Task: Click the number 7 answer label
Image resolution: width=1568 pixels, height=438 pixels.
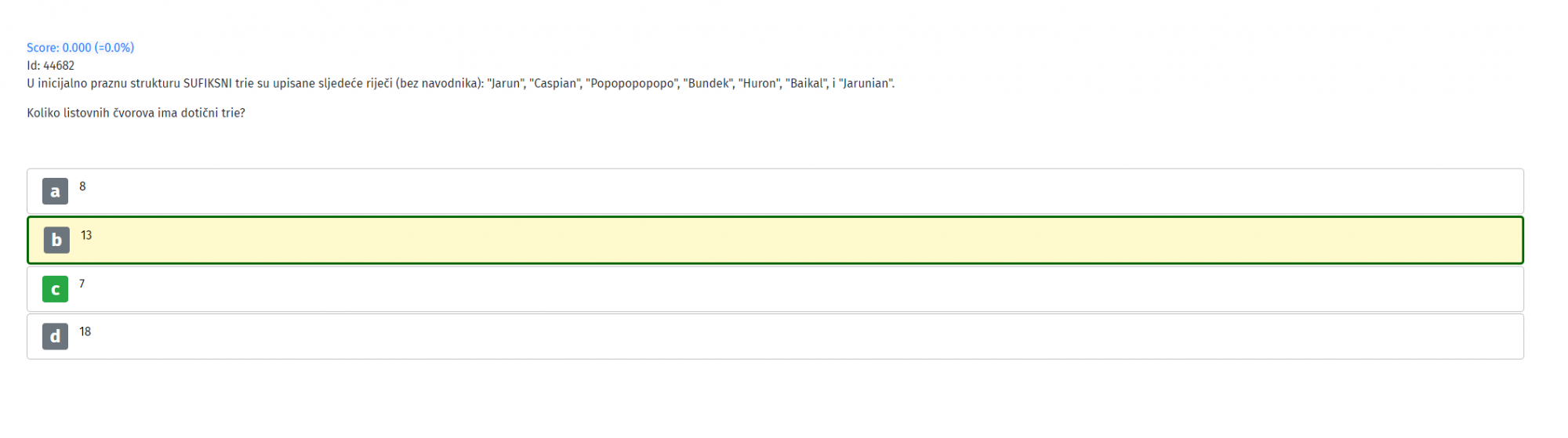Action: (x=82, y=284)
